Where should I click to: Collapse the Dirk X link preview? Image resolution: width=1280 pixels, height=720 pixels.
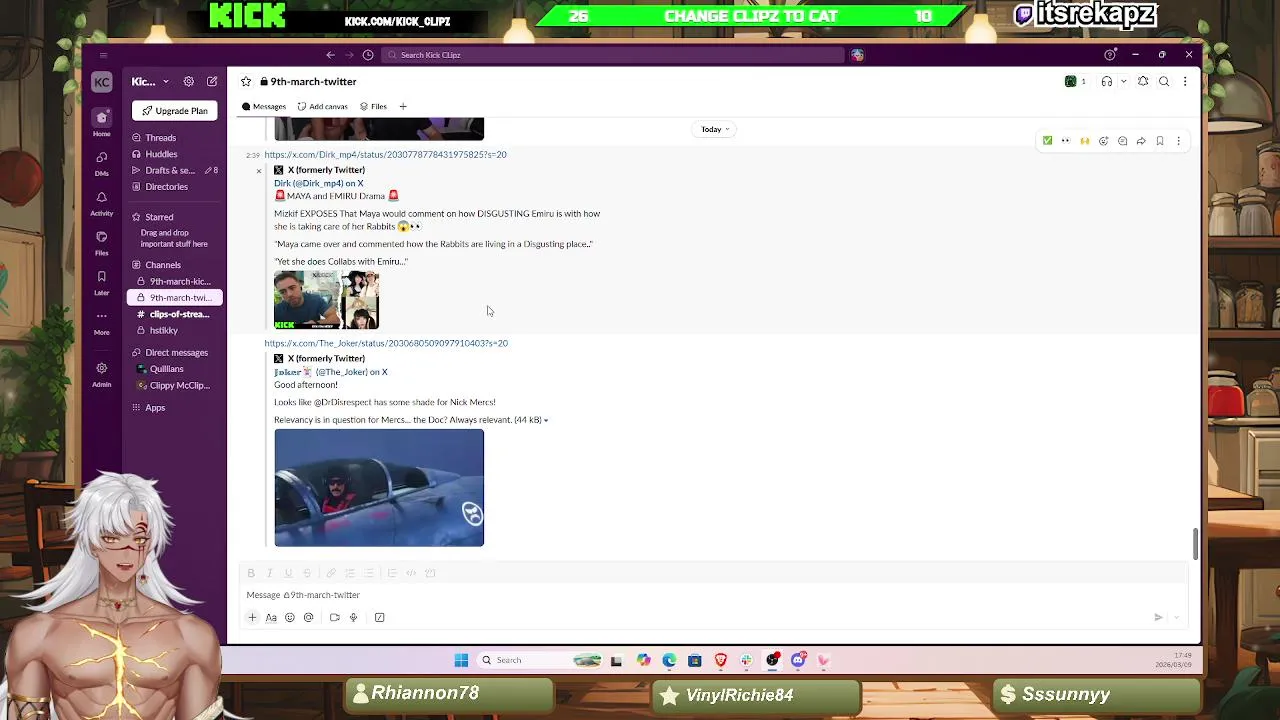pyautogui.click(x=258, y=171)
